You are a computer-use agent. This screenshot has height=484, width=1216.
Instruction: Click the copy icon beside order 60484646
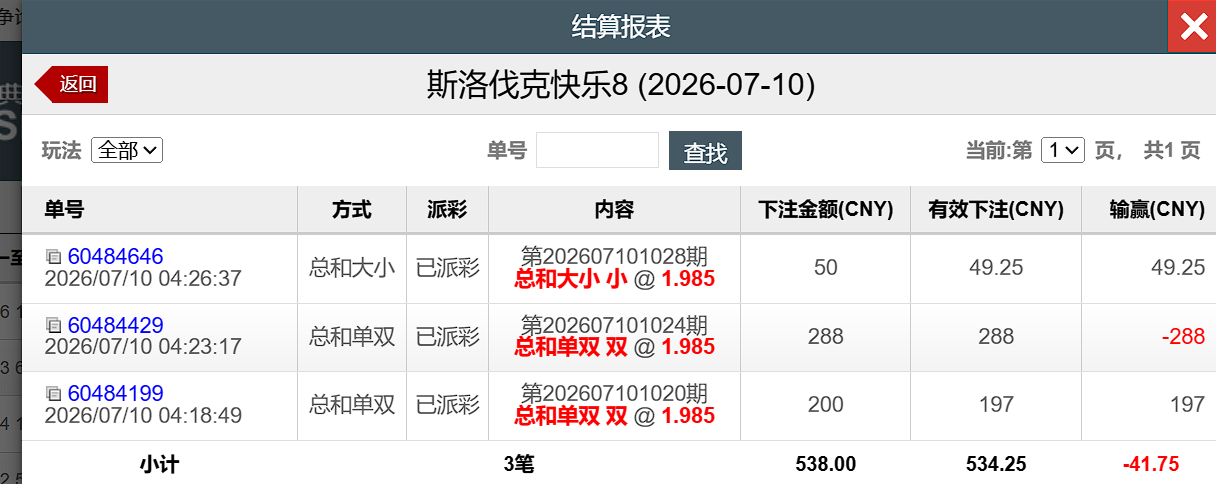click(54, 257)
